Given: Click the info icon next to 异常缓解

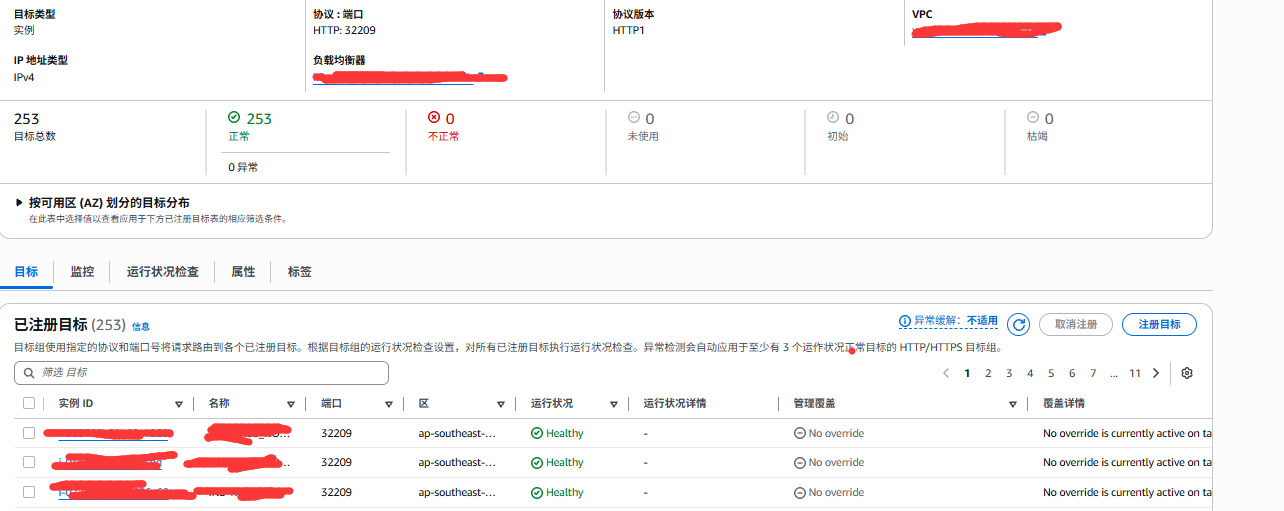Looking at the screenshot, I should 905,321.
